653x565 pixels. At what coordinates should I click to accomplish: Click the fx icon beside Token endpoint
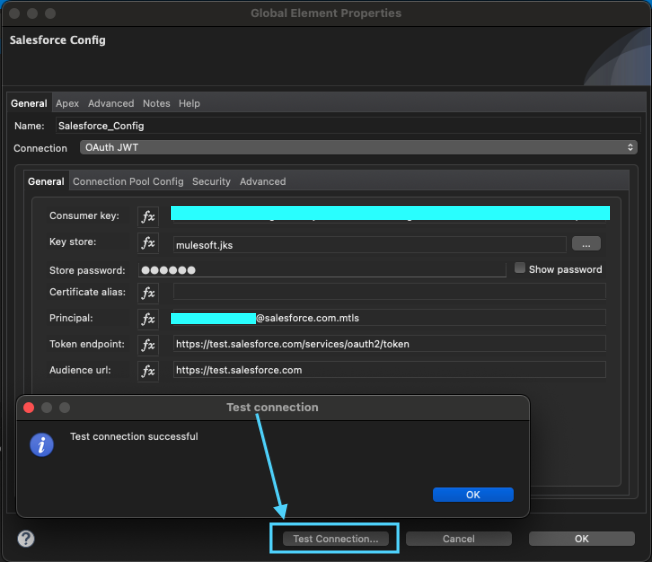(x=148, y=345)
